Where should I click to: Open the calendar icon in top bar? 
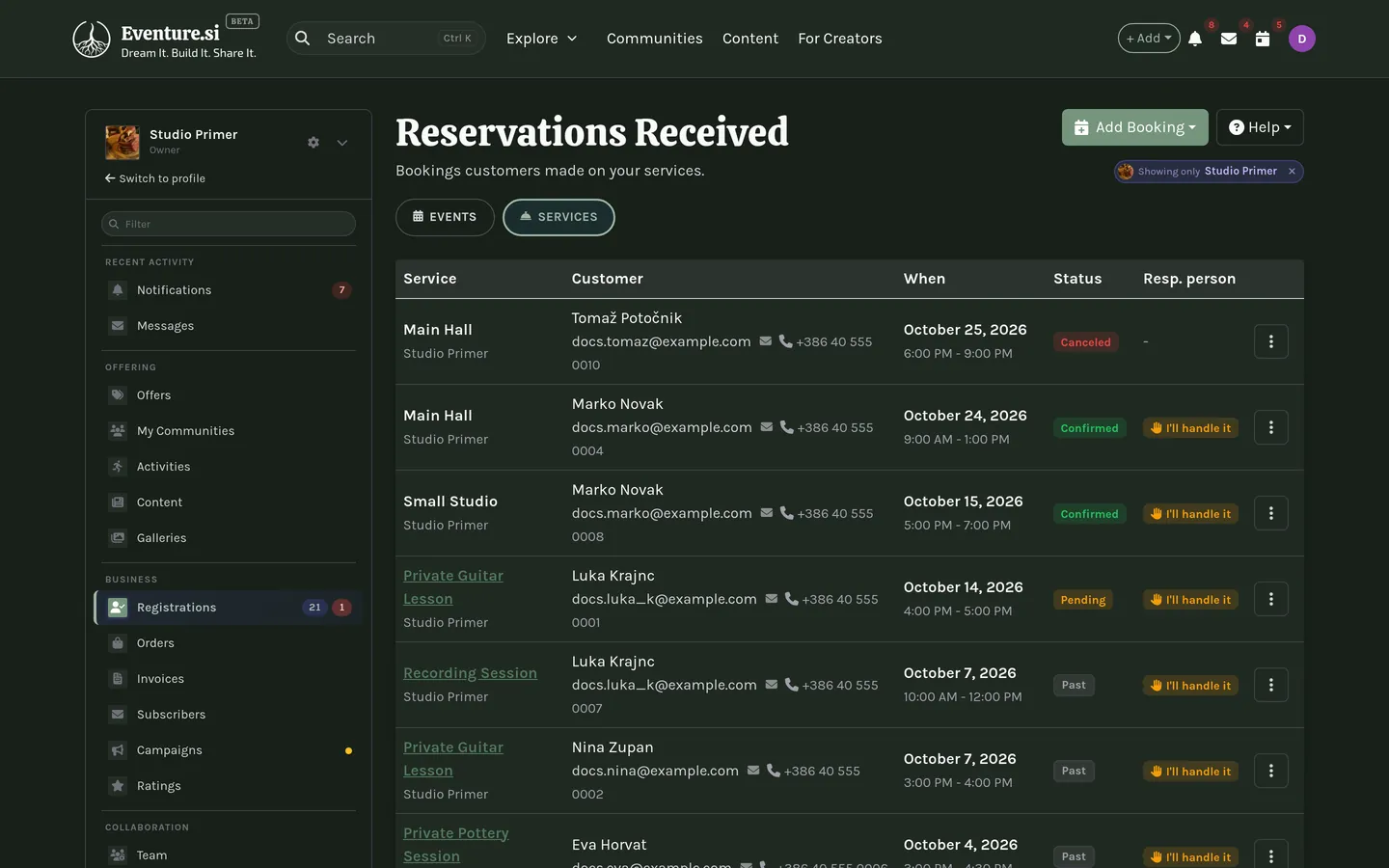coord(1263,39)
